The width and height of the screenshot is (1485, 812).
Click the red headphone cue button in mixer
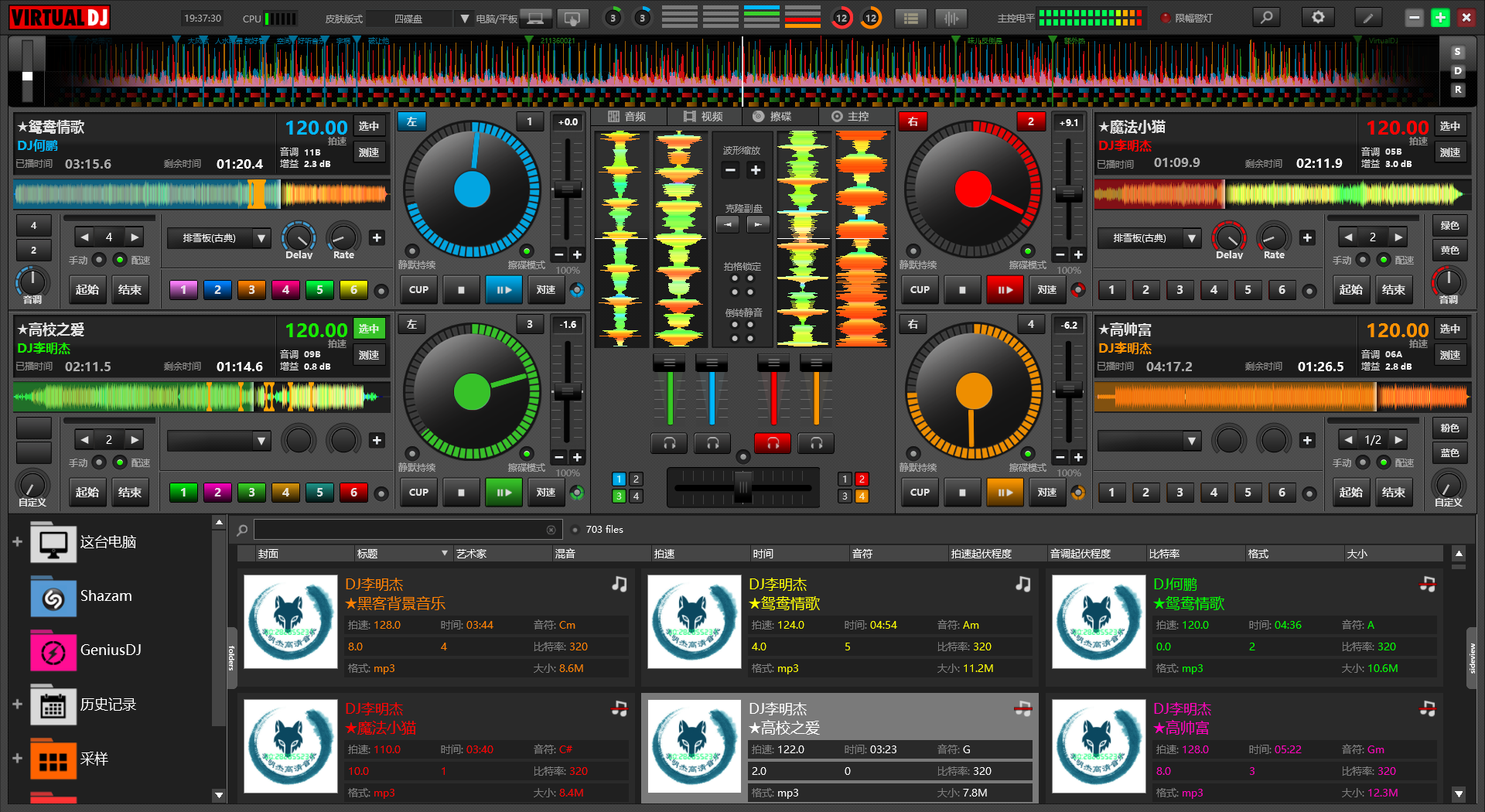[x=773, y=443]
